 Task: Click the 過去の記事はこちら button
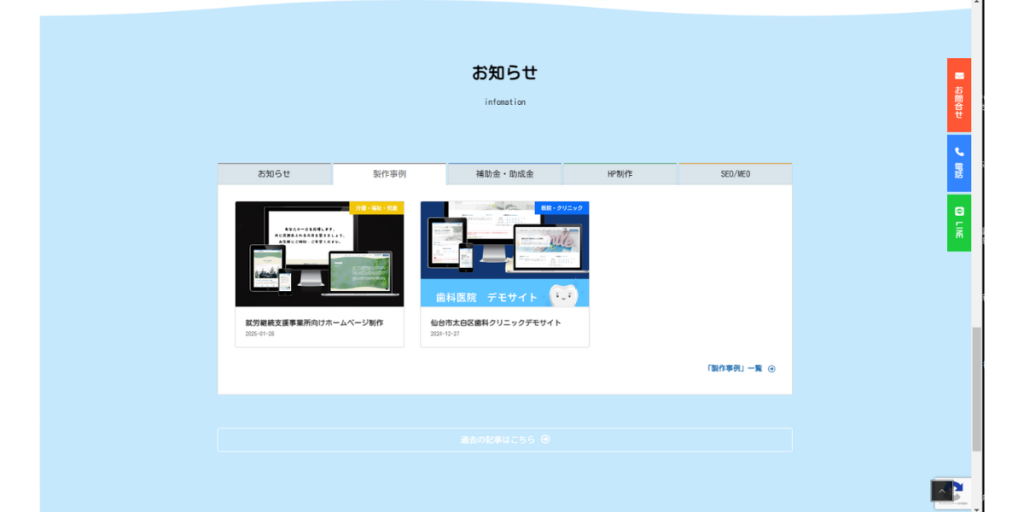[x=504, y=439]
